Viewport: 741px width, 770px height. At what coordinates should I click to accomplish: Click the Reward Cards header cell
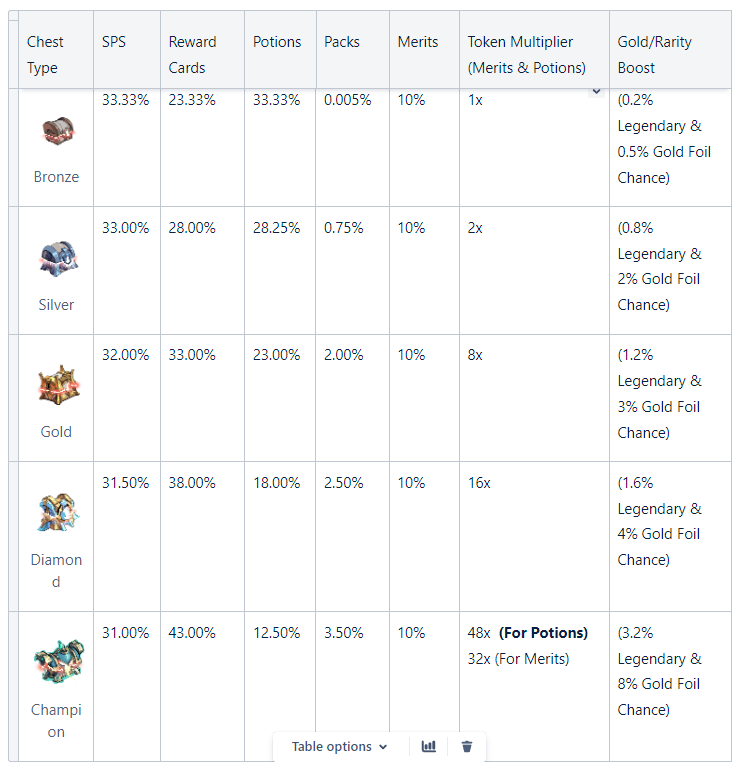[202, 50]
